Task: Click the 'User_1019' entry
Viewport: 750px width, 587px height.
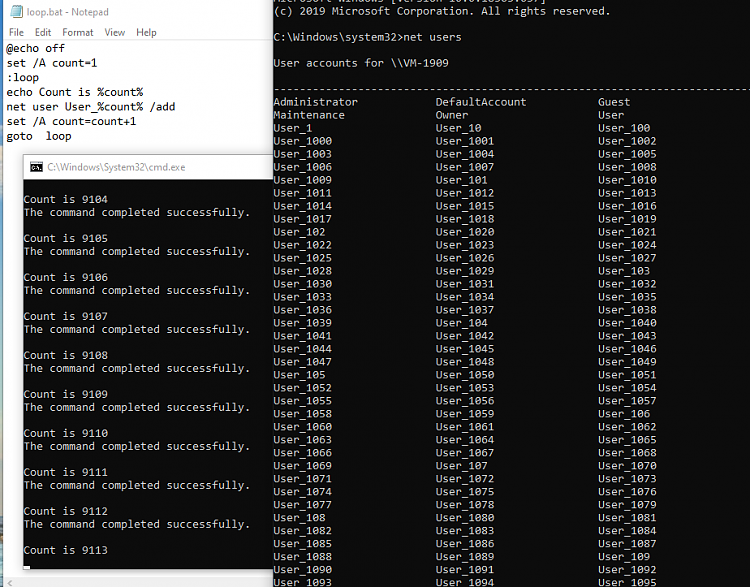Action: 627,219
